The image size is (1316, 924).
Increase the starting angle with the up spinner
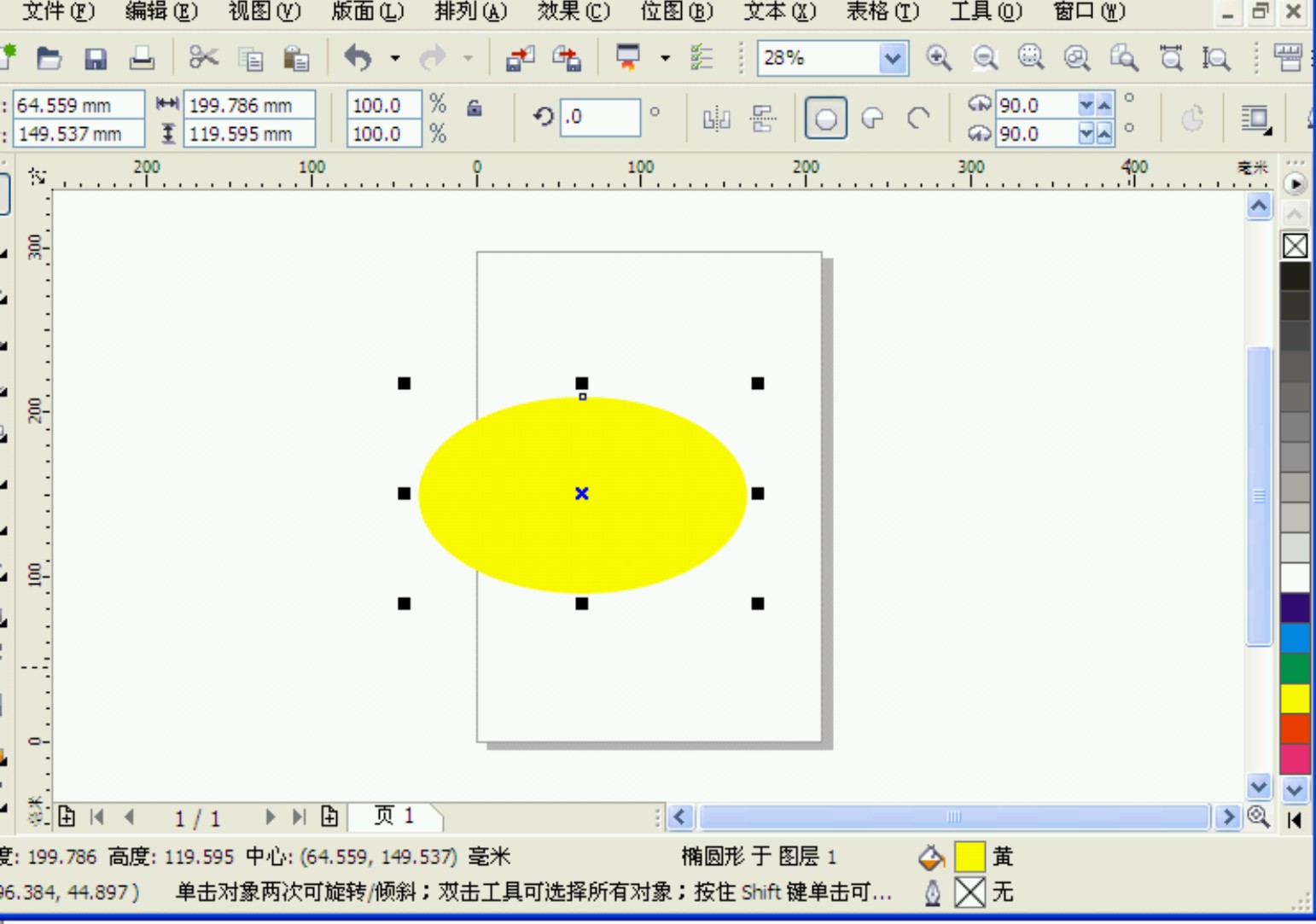[1104, 105]
